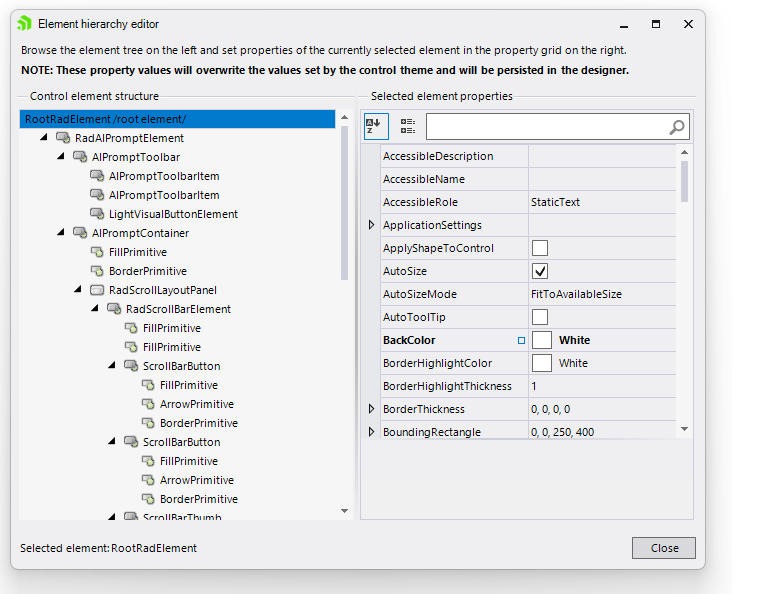The height and width of the screenshot is (594, 773).
Task: Select the RadScrollBarElement tree item
Action: point(178,309)
